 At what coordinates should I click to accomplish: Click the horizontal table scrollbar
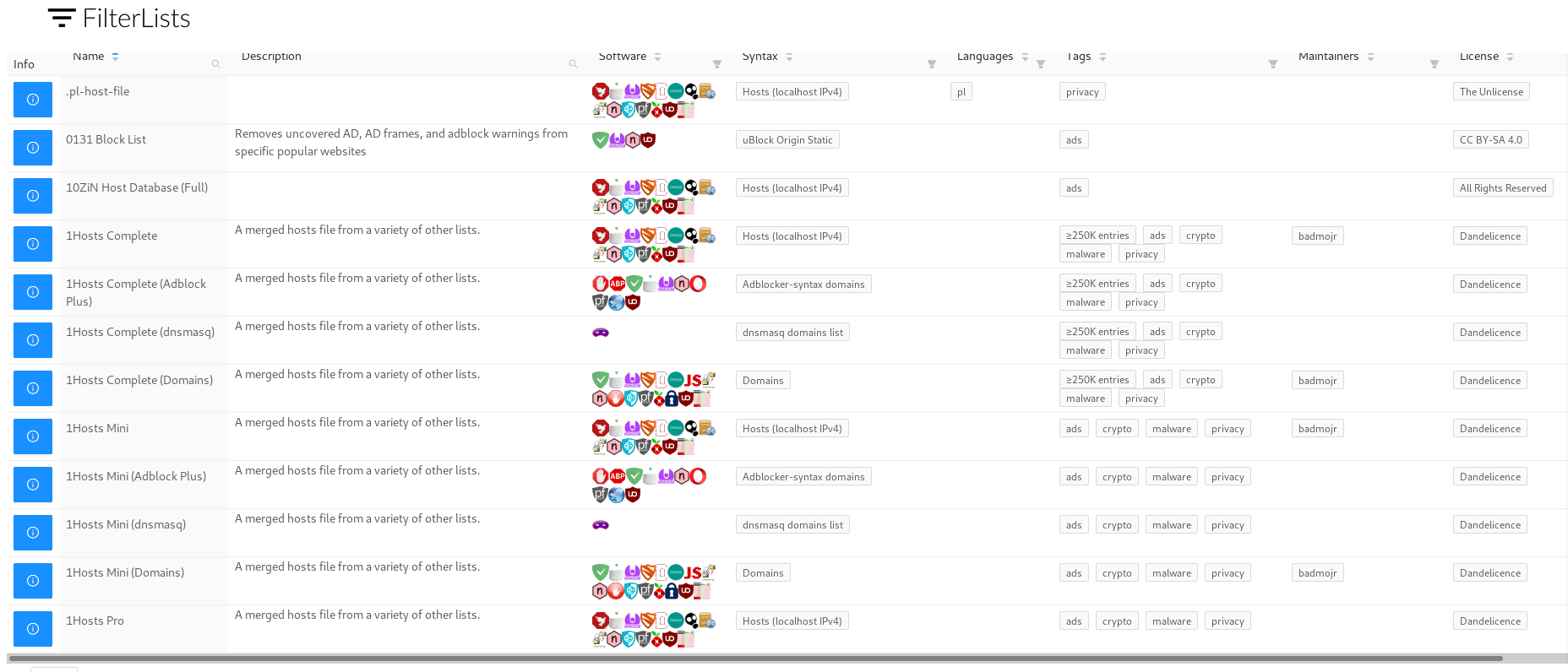point(755,658)
